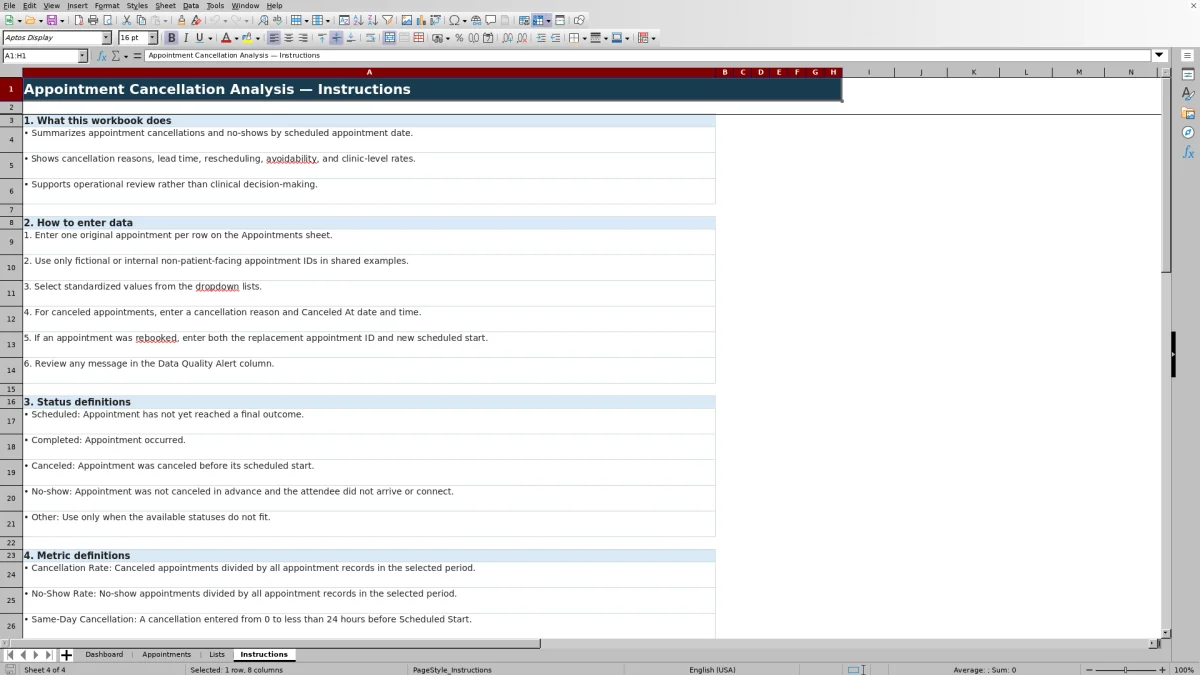Switch to the Lists sheet tab
Viewport: 1200px width, 675px height.
coord(217,654)
